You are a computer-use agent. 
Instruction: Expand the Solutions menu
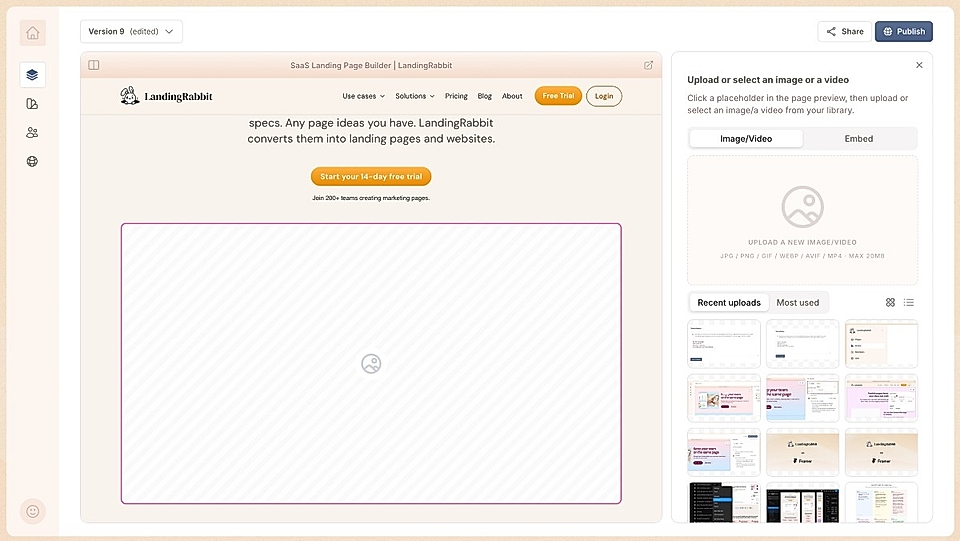click(x=414, y=96)
